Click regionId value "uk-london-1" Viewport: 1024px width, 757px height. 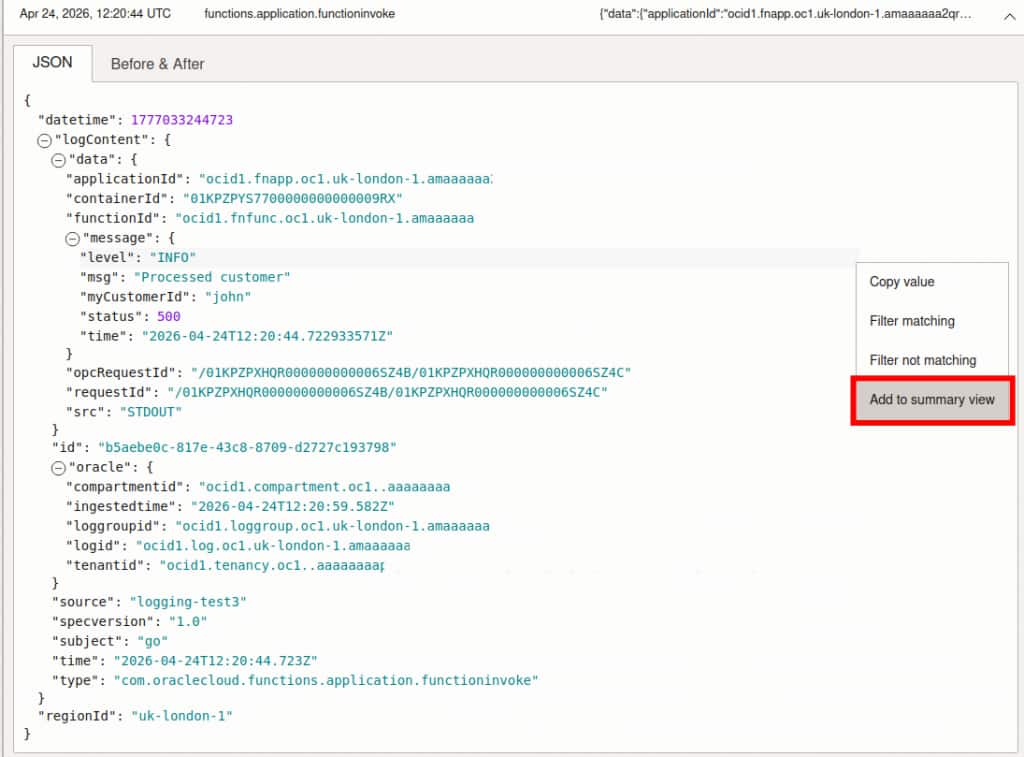pyautogui.click(x=182, y=716)
